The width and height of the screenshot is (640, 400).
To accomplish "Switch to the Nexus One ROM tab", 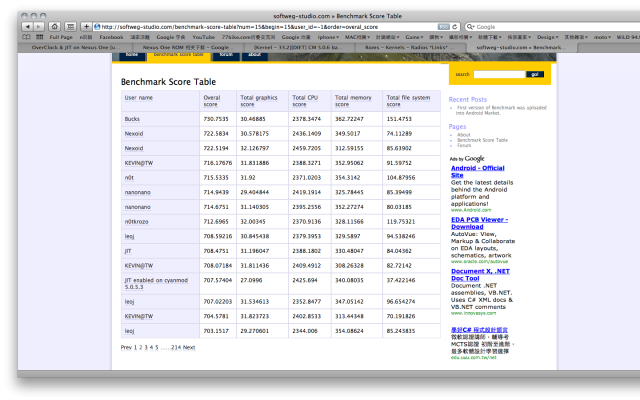I will [186, 48].
